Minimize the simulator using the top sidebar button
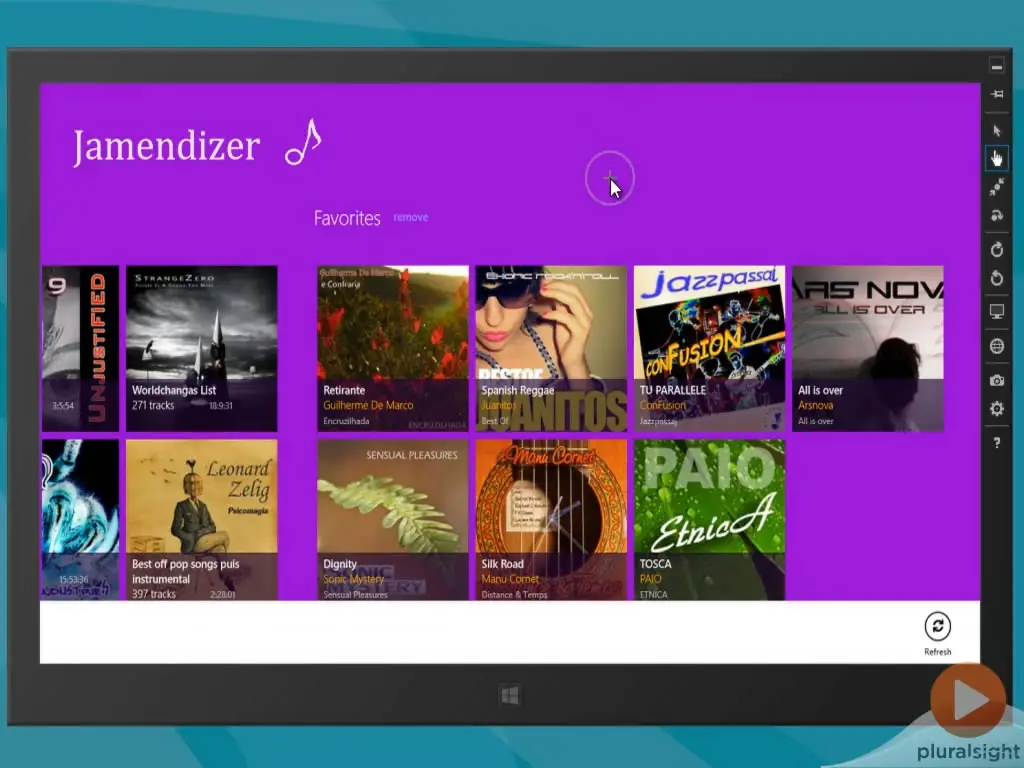The height and width of the screenshot is (768, 1024). click(996, 66)
